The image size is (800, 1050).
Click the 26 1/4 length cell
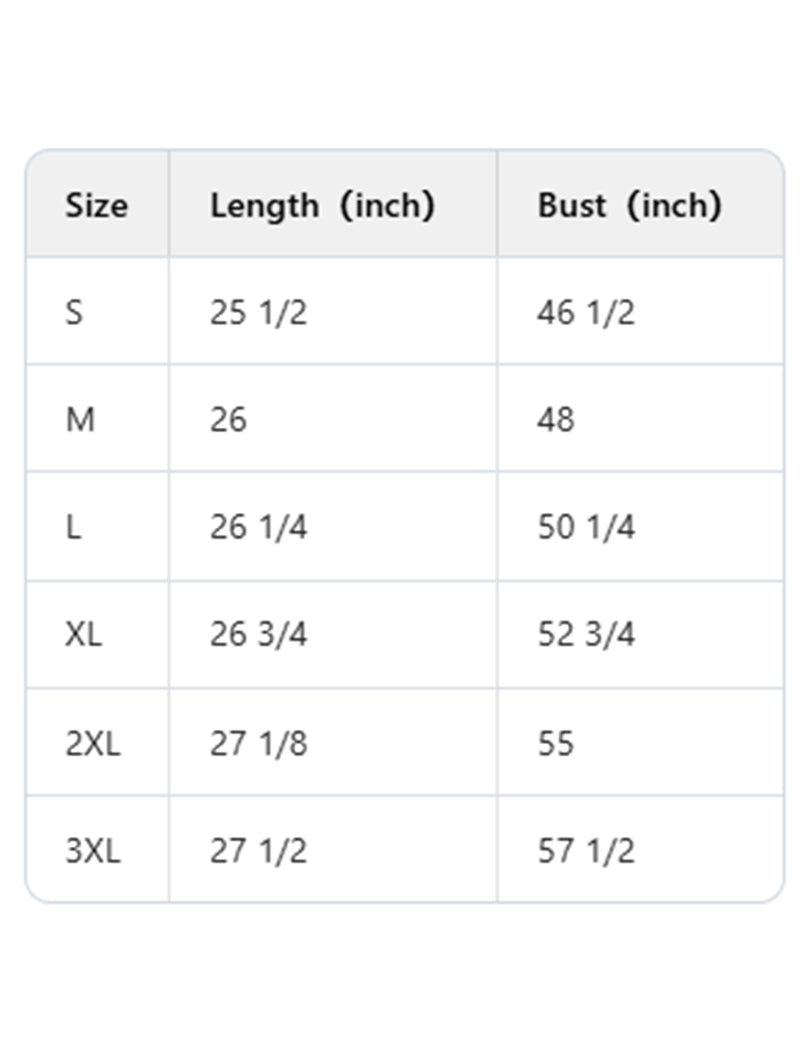(258, 527)
